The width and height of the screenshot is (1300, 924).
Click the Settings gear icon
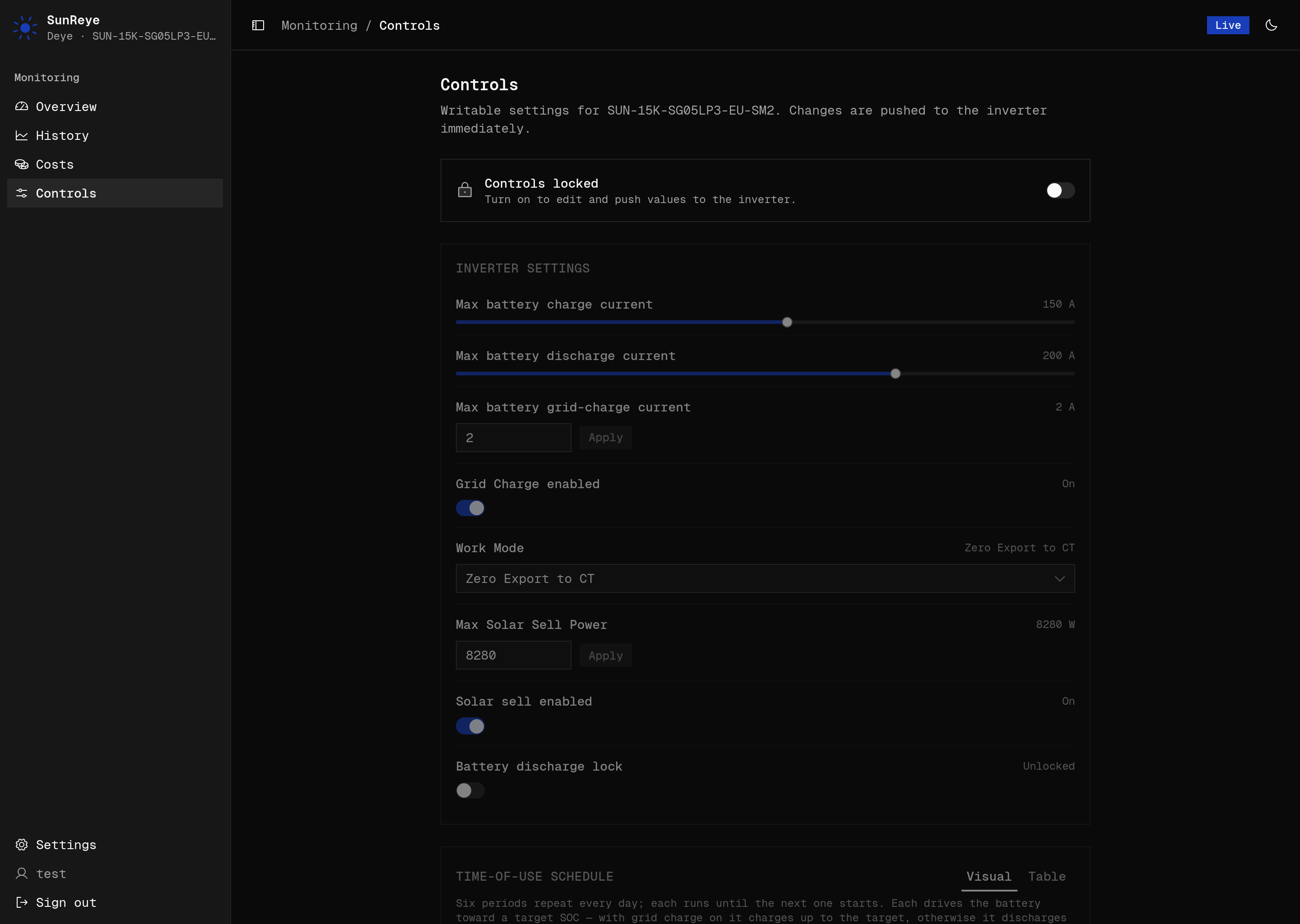22,844
